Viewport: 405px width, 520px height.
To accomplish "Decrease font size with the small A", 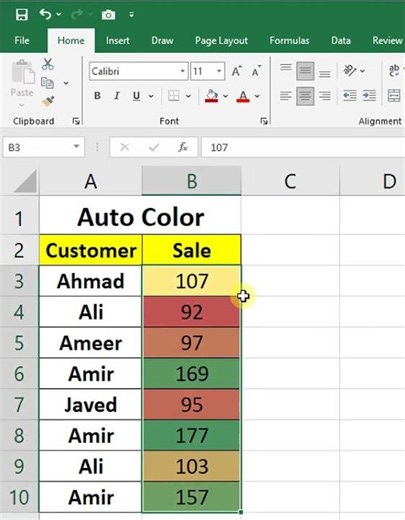I will [256, 71].
